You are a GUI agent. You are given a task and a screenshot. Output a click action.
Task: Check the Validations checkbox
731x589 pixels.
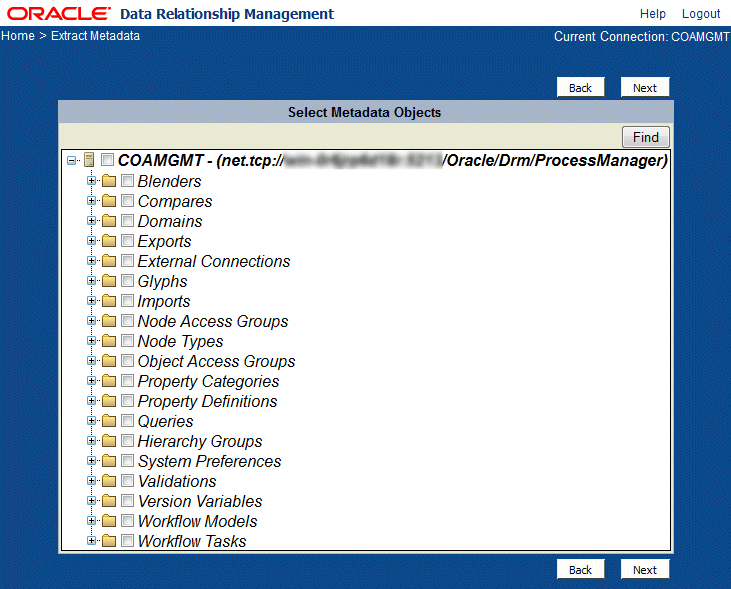(x=127, y=481)
